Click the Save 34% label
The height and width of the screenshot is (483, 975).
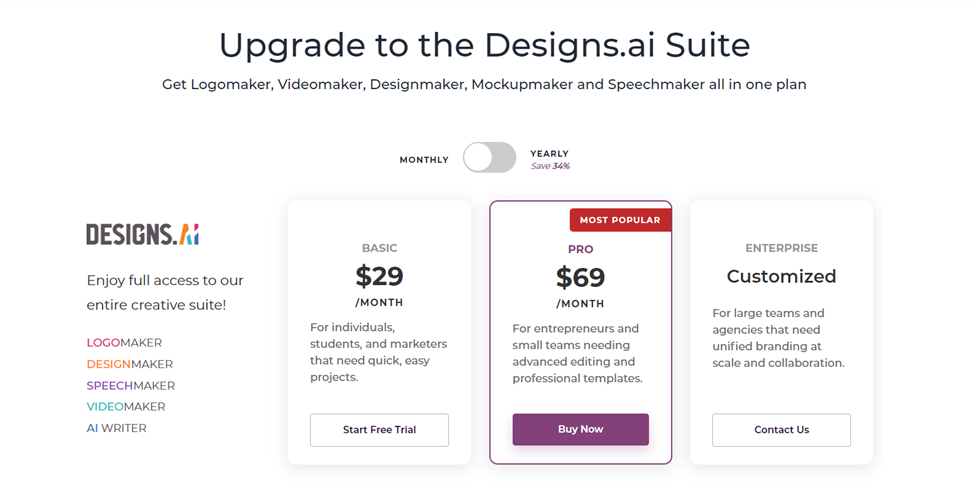(550, 166)
